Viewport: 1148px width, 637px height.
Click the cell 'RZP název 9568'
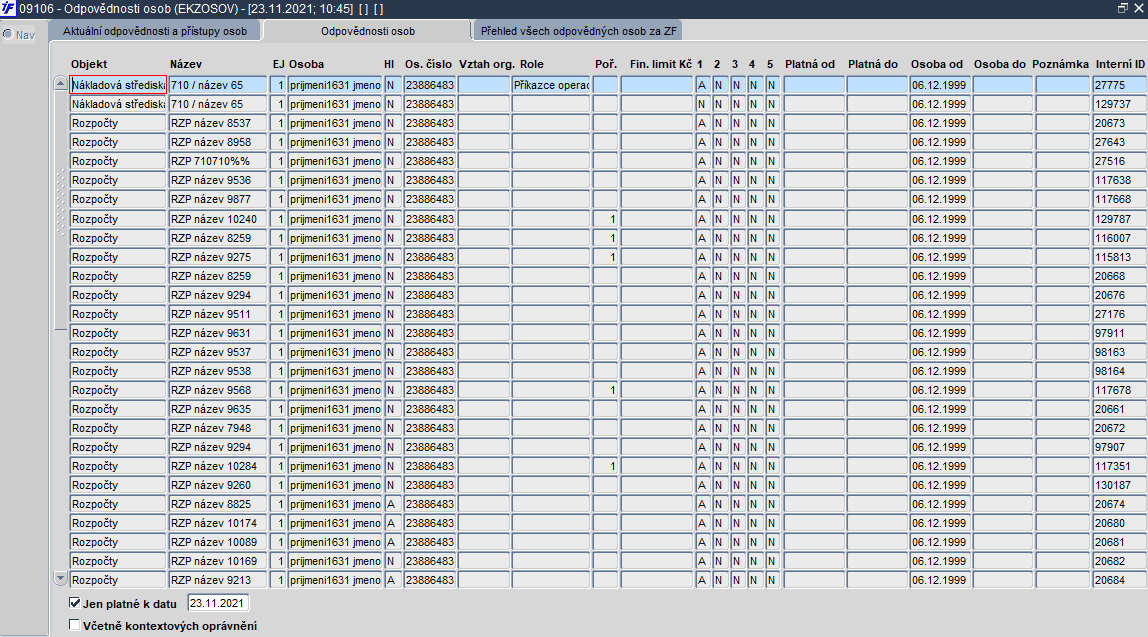point(217,390)
